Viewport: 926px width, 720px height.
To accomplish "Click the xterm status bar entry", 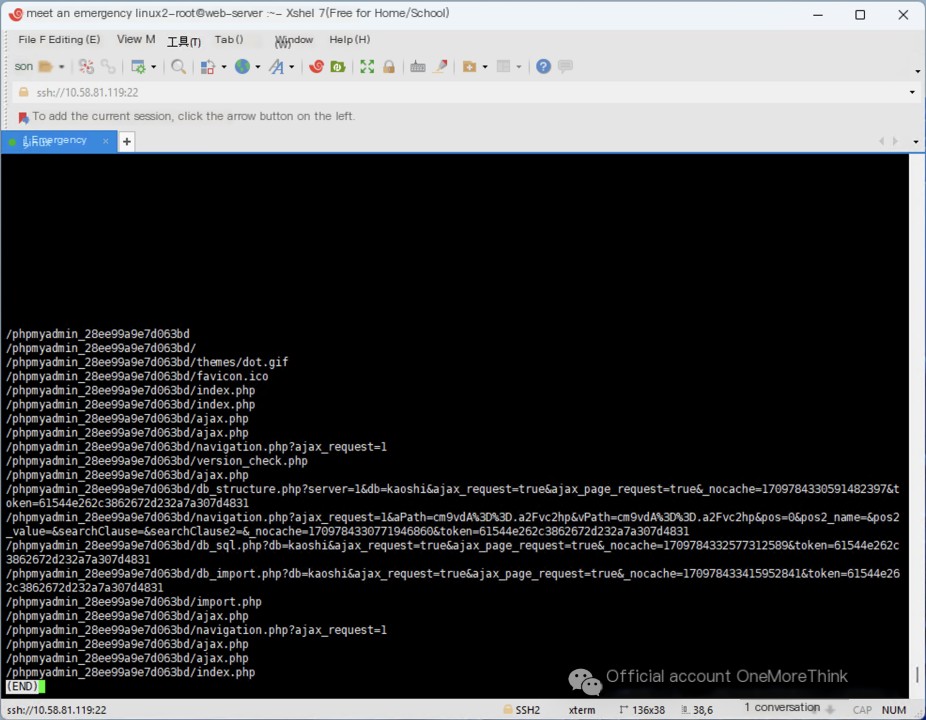I will pos(582,709).
